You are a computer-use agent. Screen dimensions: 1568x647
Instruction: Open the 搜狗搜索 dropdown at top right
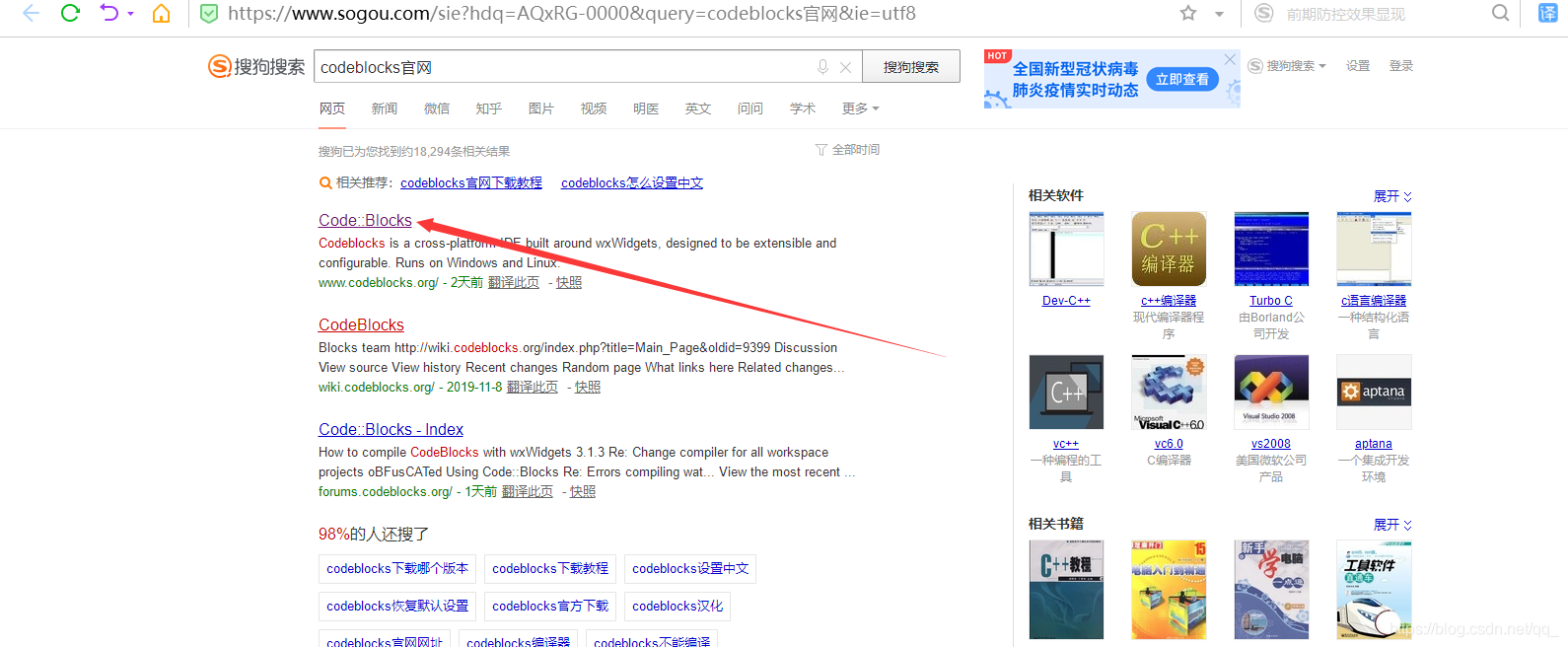(1287, 66)
